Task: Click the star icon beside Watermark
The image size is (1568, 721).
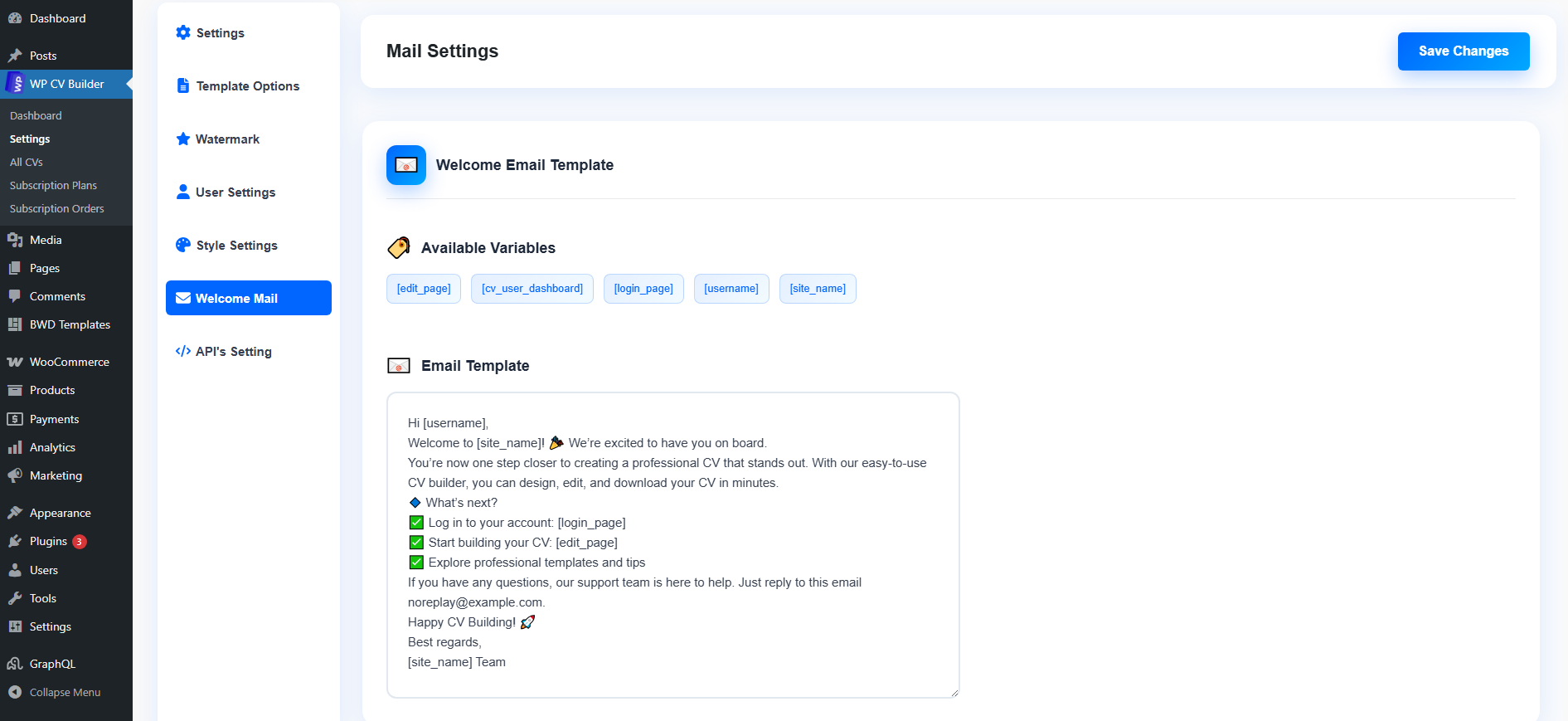Action: pos(183,139)
